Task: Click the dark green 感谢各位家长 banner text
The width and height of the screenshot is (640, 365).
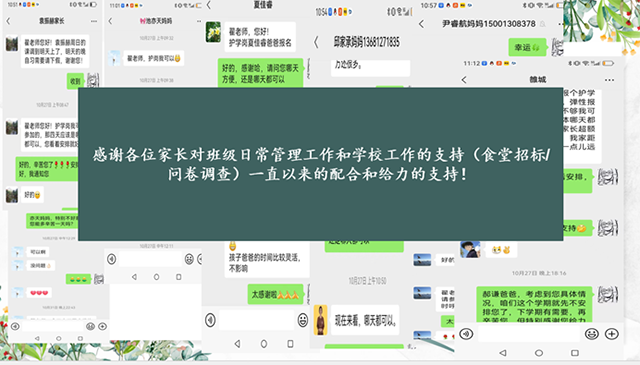Action: [321, 165]
